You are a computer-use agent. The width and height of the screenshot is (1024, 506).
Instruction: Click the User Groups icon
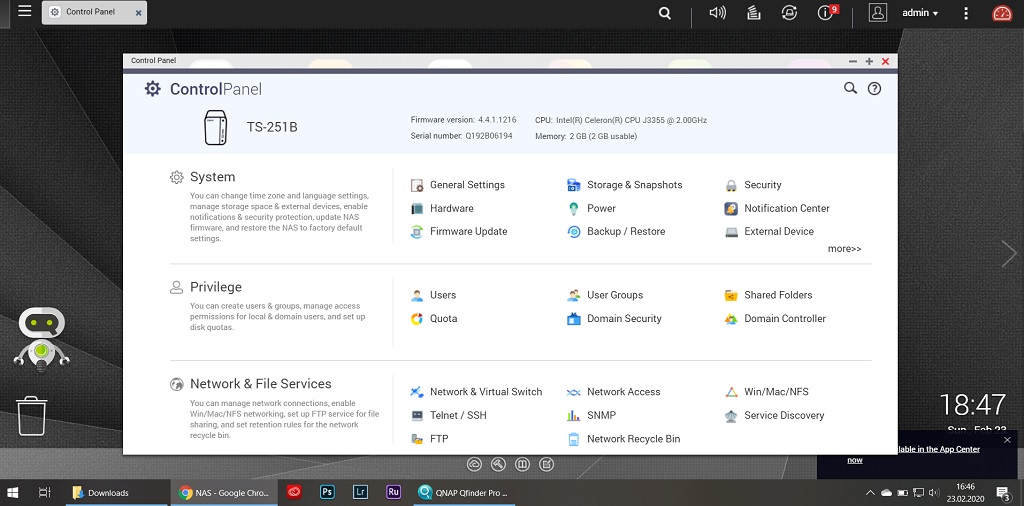(x=573, y=295)
